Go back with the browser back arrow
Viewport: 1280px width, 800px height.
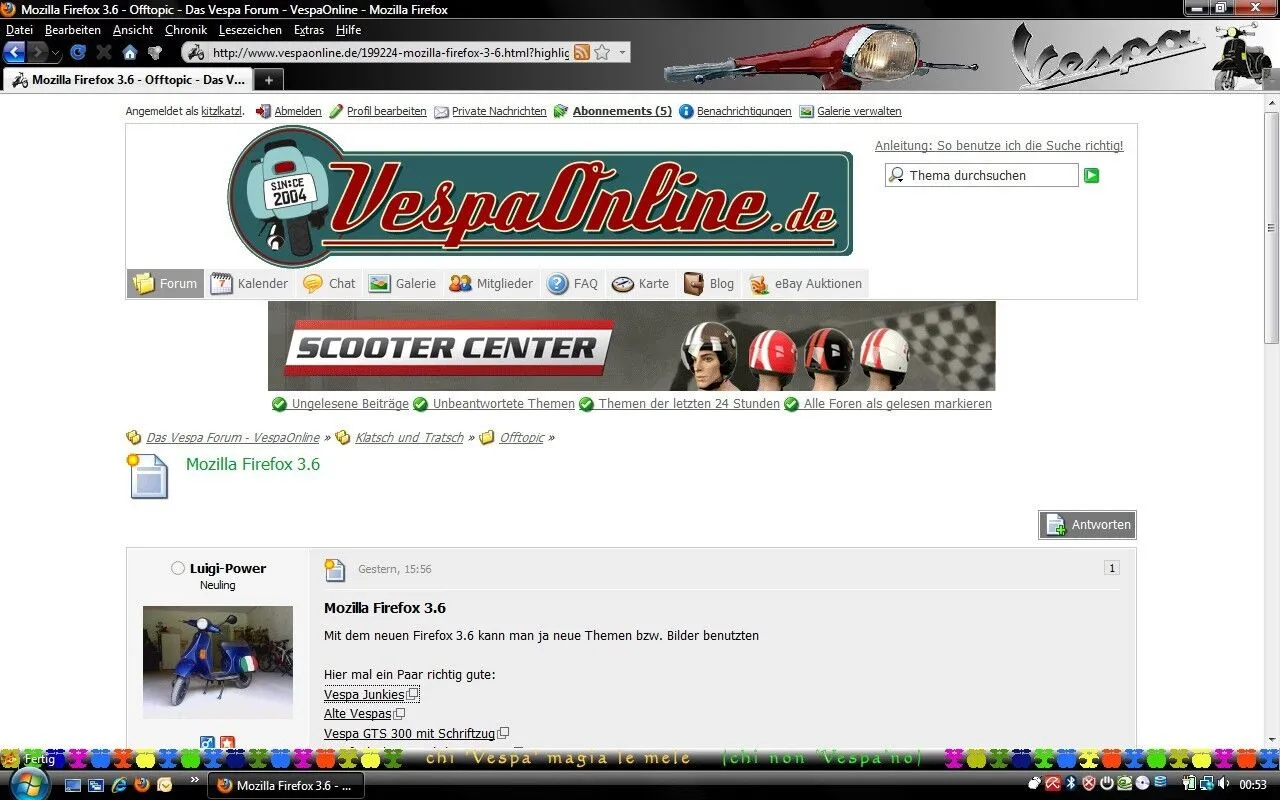[14, 52]
